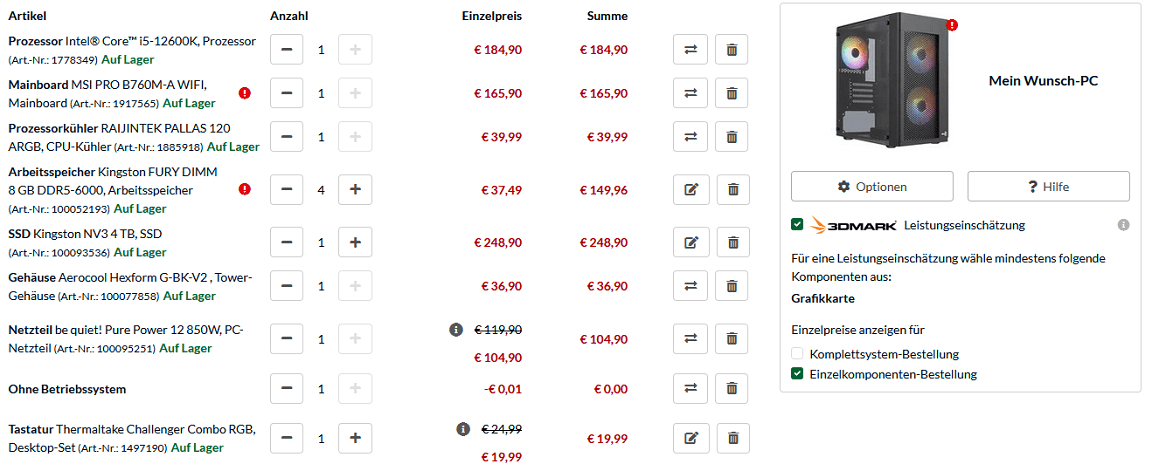Enable Komplettsystem-Bestellung checkbox
Viewport: 1152px width, 466px height.
click(797, 354)
